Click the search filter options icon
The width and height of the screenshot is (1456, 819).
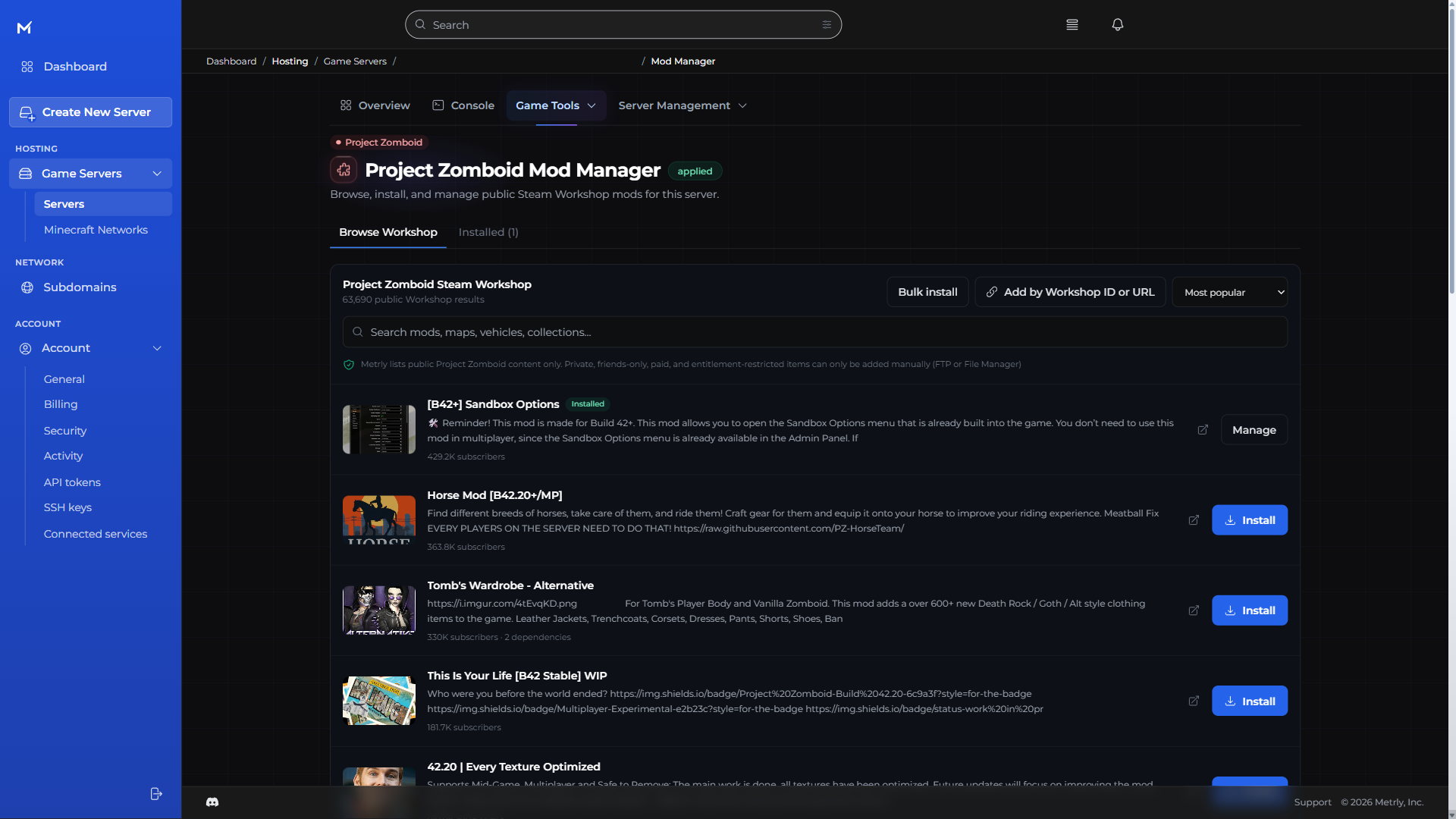coord(827,25)
